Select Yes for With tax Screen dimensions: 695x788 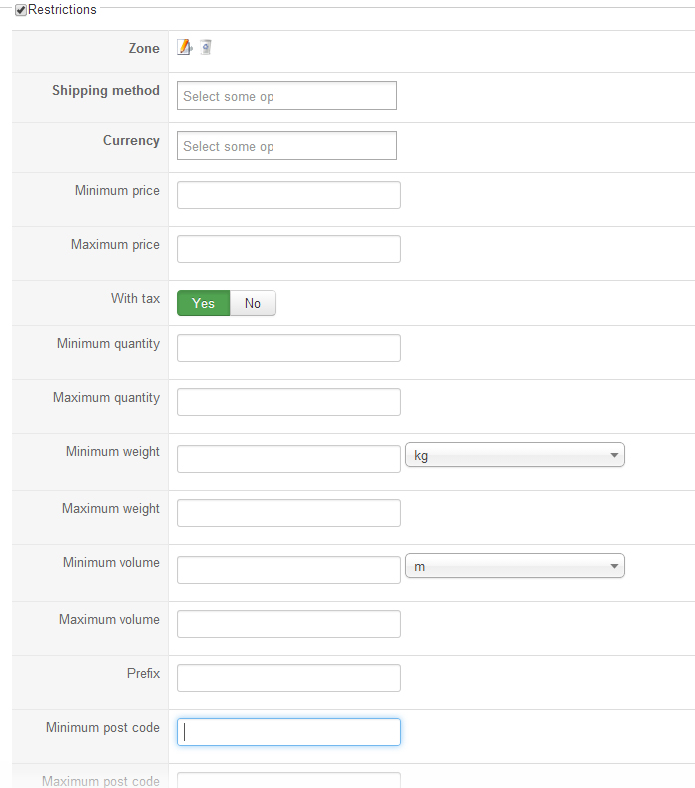coord(203,303)
